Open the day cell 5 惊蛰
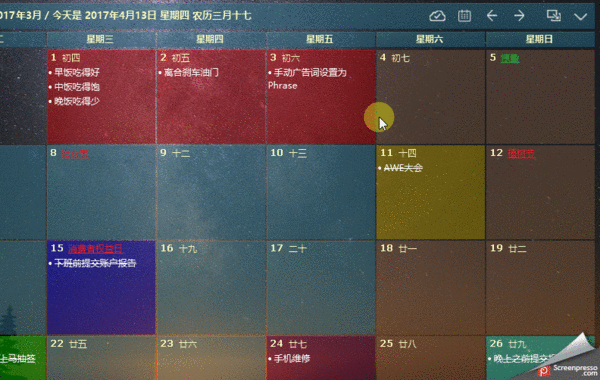 [540, 97]
